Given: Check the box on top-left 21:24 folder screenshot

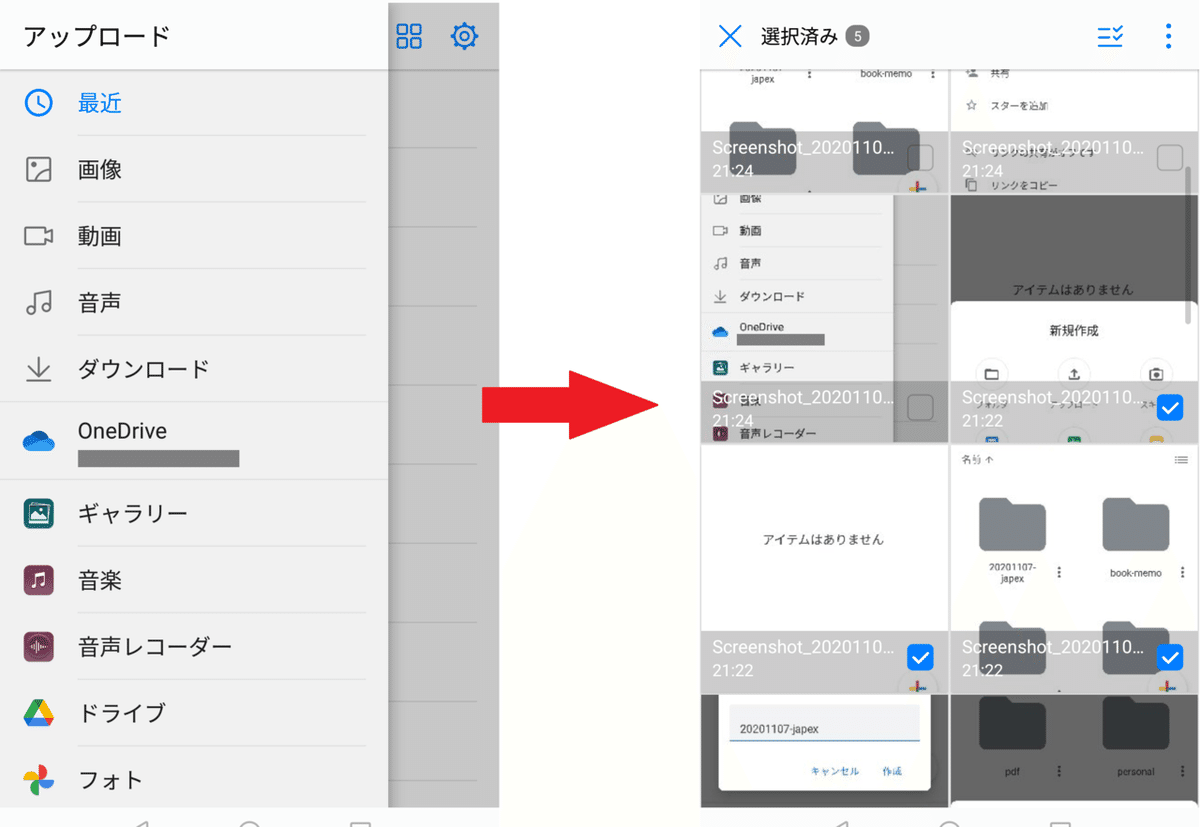Looking at the screenshot, I should [920, 158].
